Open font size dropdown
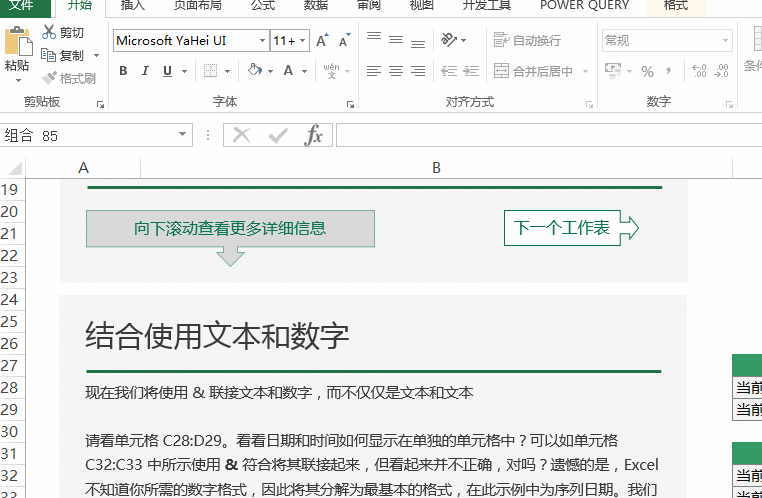Screen dimensions: 762x498 [303, 41]
